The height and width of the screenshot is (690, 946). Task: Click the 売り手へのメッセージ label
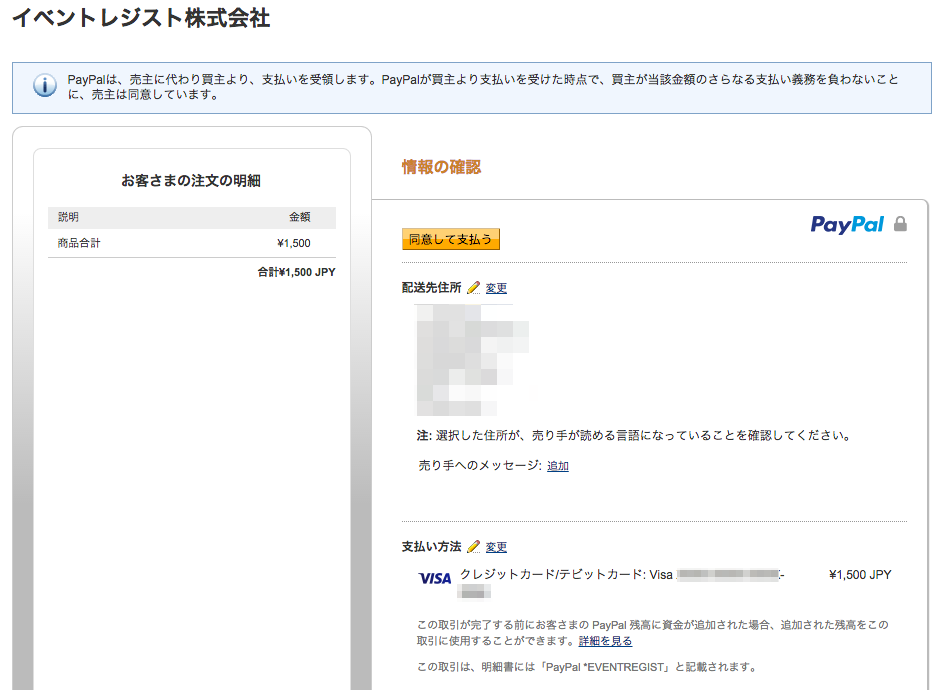coord(480,466)
